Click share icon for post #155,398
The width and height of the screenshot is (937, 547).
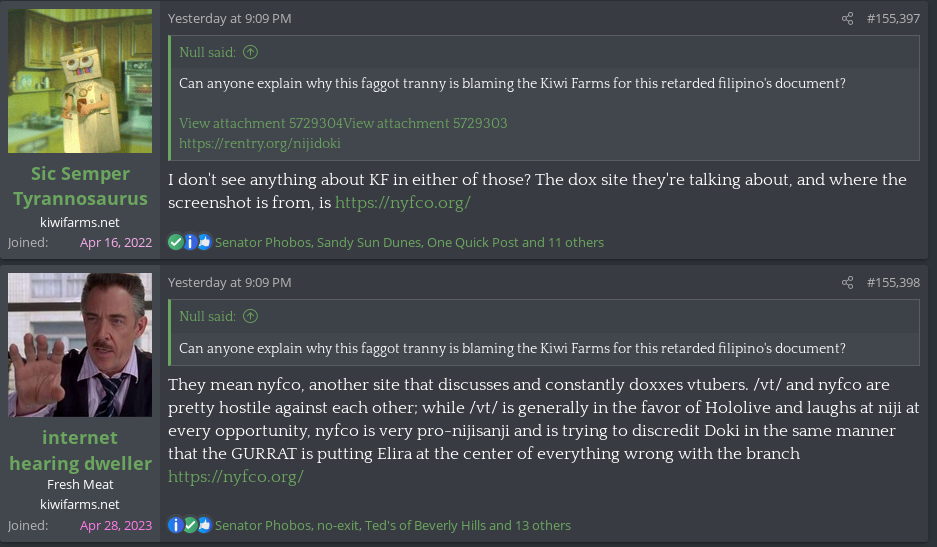point(848,283)
